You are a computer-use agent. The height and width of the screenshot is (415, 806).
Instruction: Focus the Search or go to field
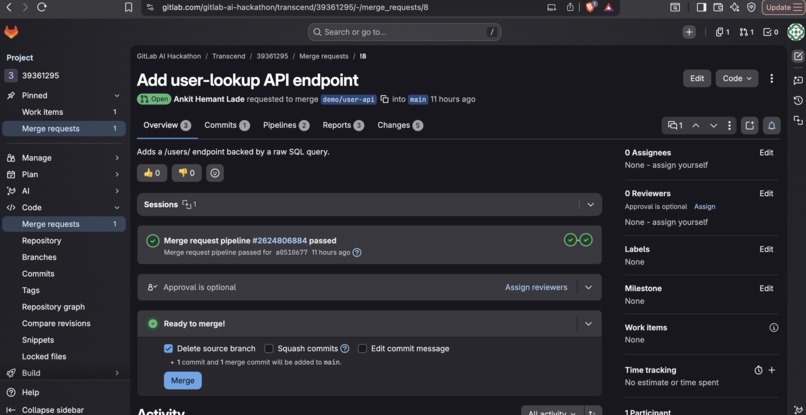pos(404,32)
